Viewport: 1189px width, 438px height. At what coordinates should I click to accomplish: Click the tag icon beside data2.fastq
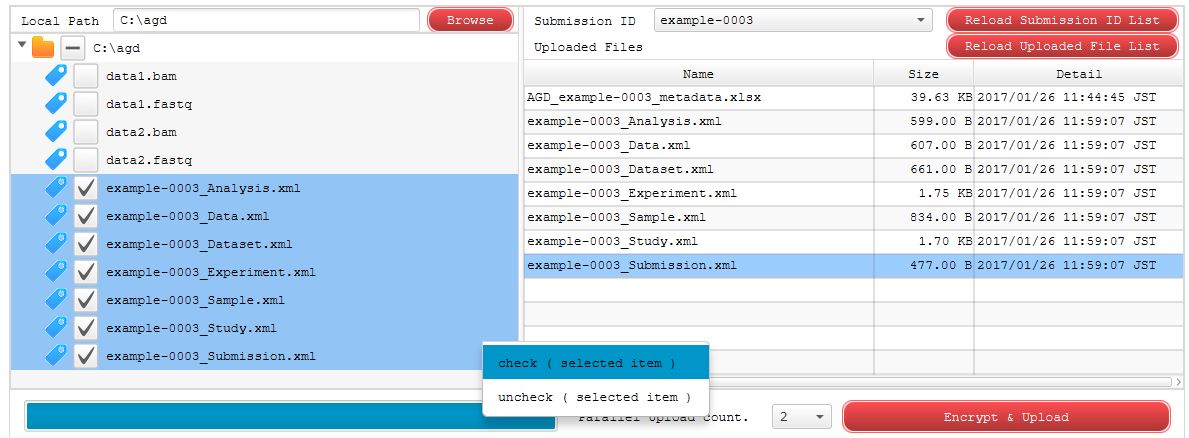point(56,160)
